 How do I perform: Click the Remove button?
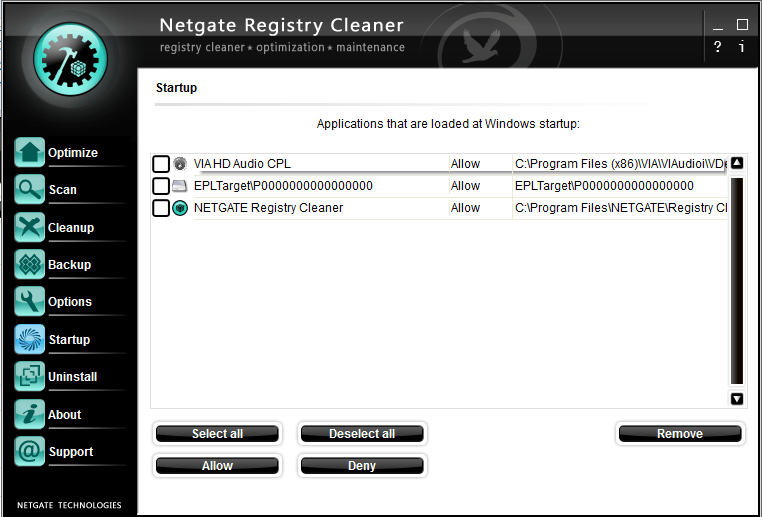pos(680,433)
